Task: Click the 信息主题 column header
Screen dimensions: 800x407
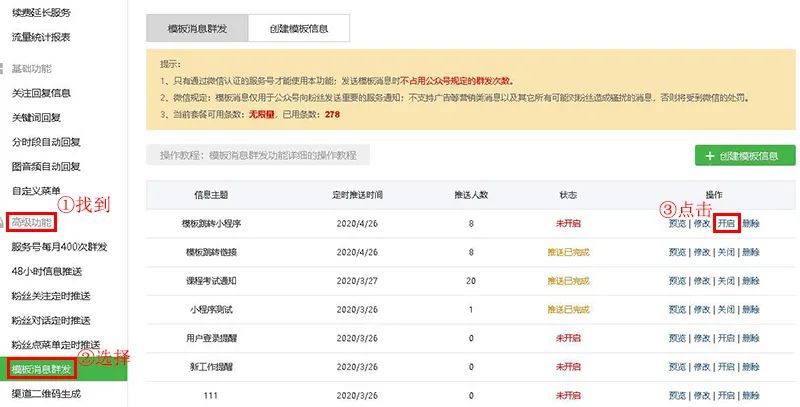Action: (x=211, y=195)
